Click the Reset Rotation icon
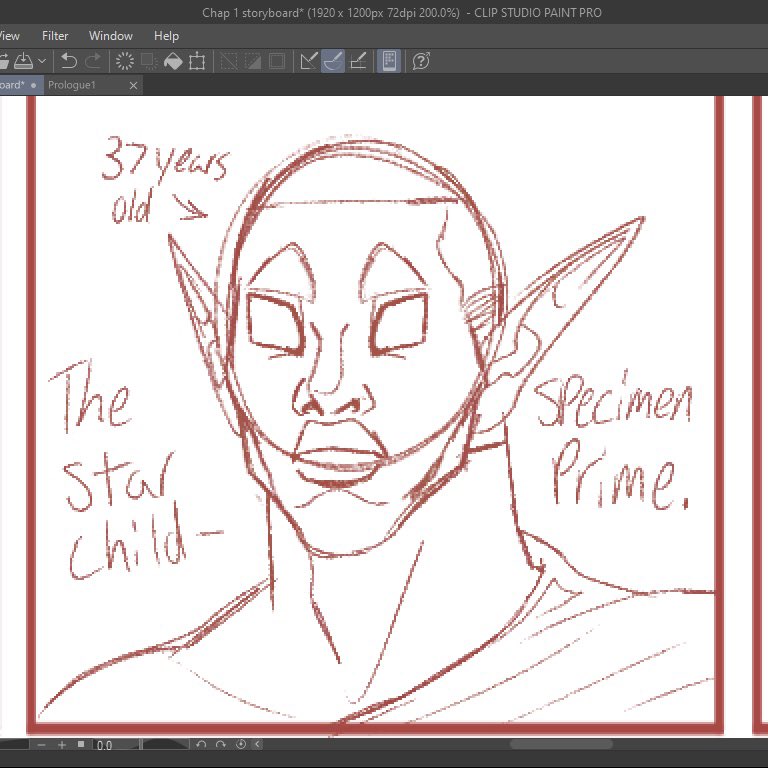Image resolution: width=768 pixels, height=768 pixels. (x=241, y=744)
